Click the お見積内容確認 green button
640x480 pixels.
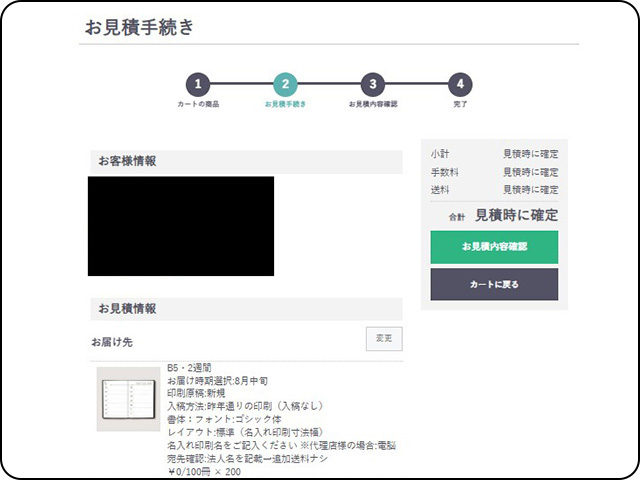494,247
